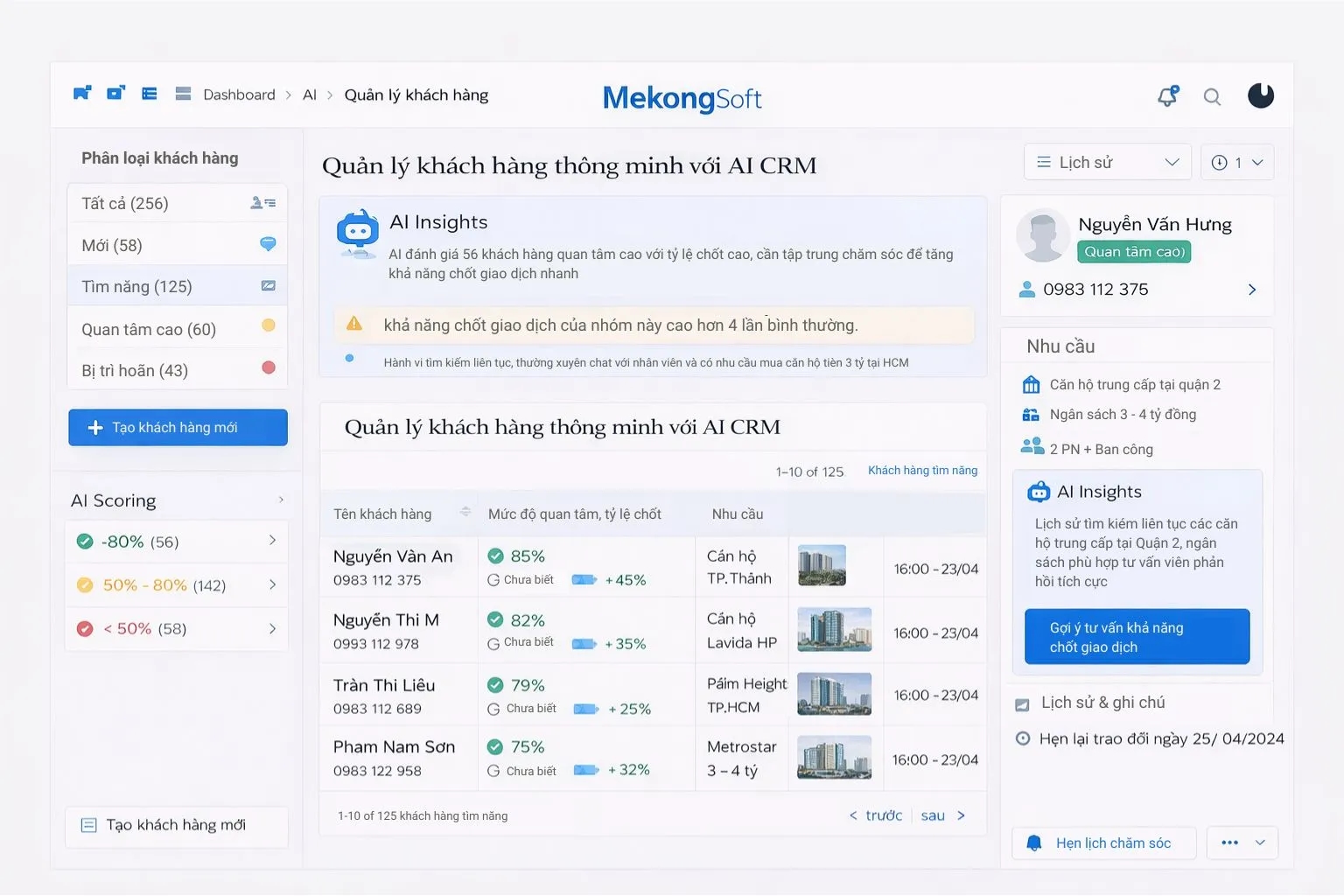Select the first blue flag icon in the header
Screen dimensions: 1344x896
point(82,93)
